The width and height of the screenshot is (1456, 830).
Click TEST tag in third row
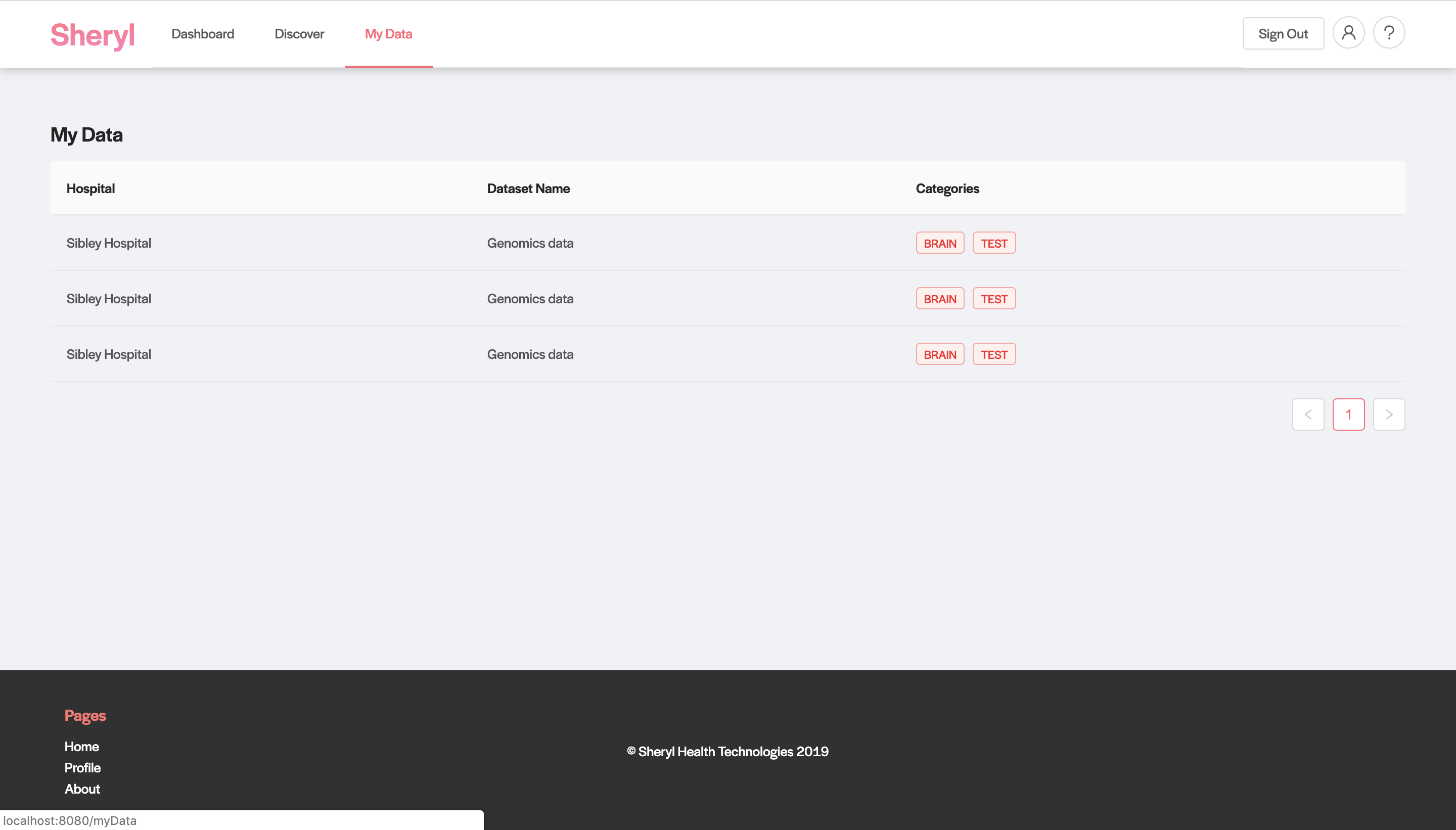pyautogui.click(x=993, y=354)
